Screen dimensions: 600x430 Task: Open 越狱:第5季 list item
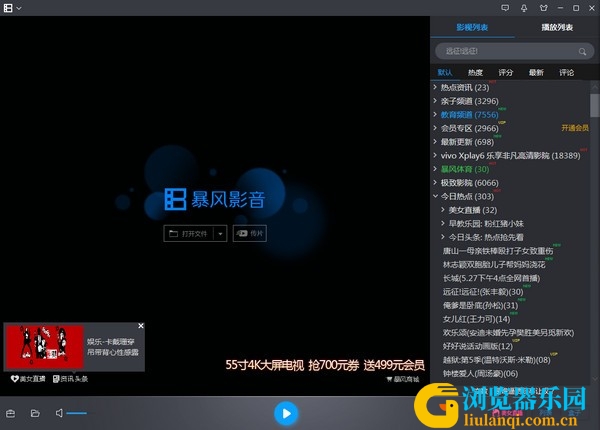pyautogui.click(x=496, y=360)
